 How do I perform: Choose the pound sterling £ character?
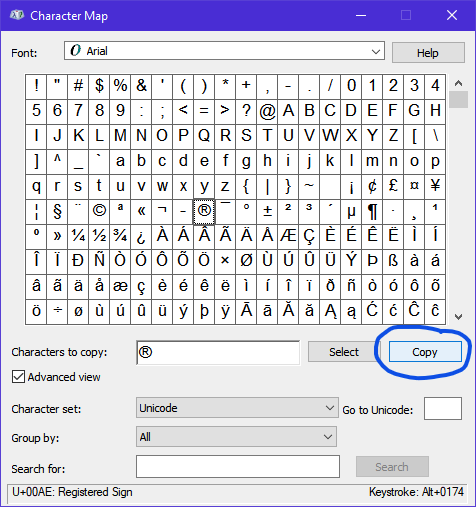point(393,186)
